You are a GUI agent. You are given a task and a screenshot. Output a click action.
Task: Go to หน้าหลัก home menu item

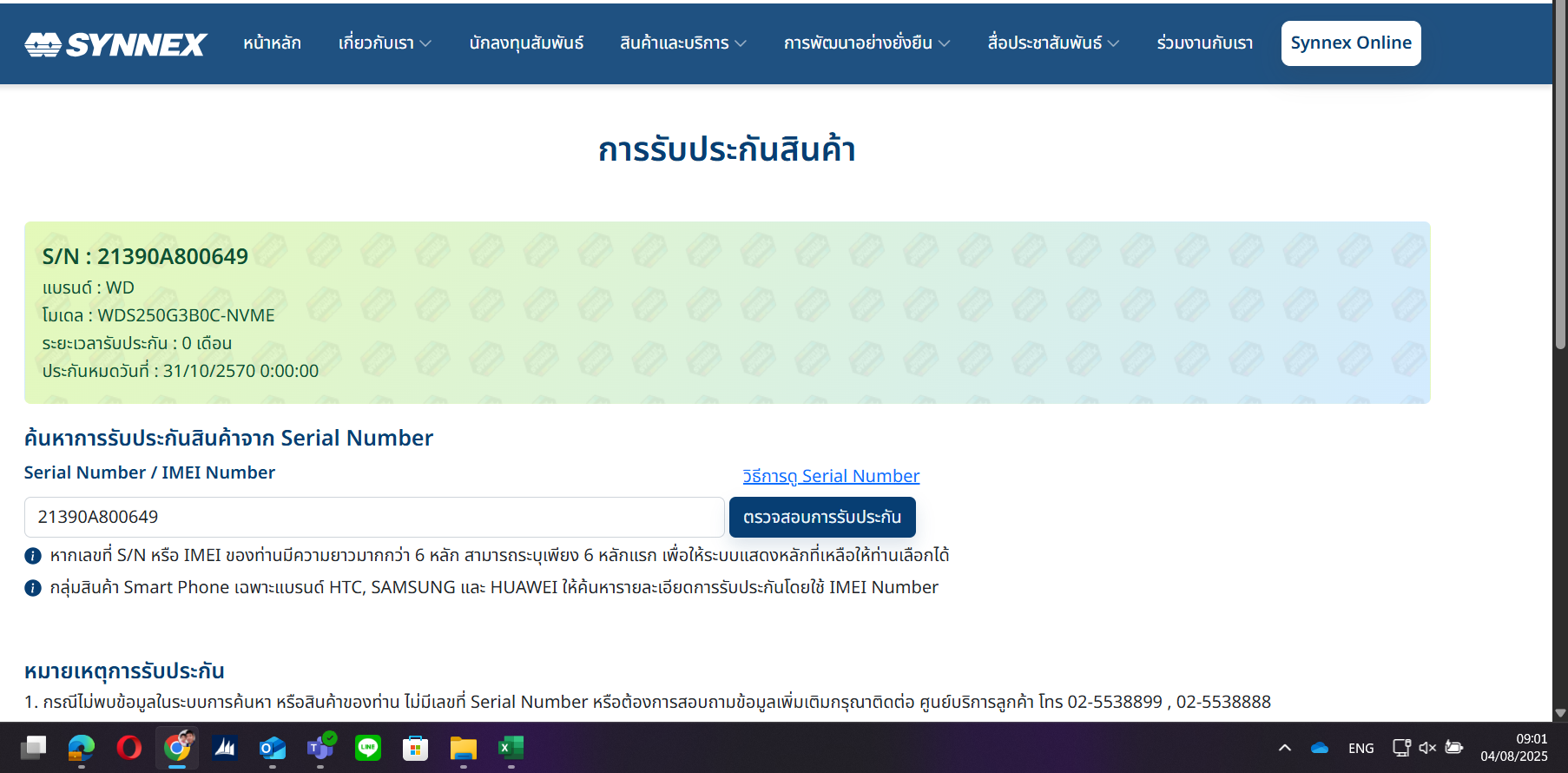[272, 43]
